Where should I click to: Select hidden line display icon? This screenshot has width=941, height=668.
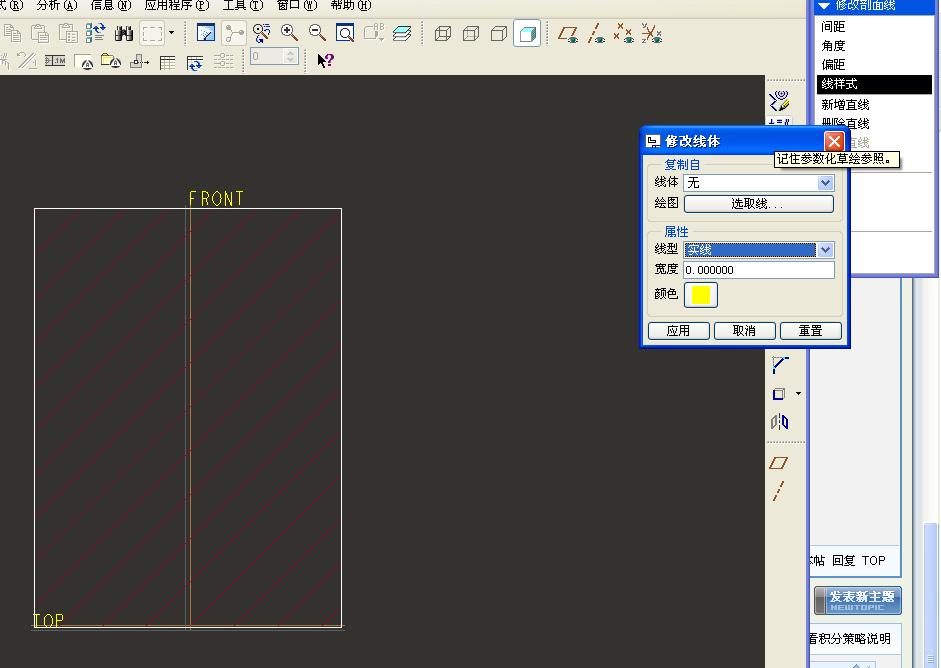(471, 33)
